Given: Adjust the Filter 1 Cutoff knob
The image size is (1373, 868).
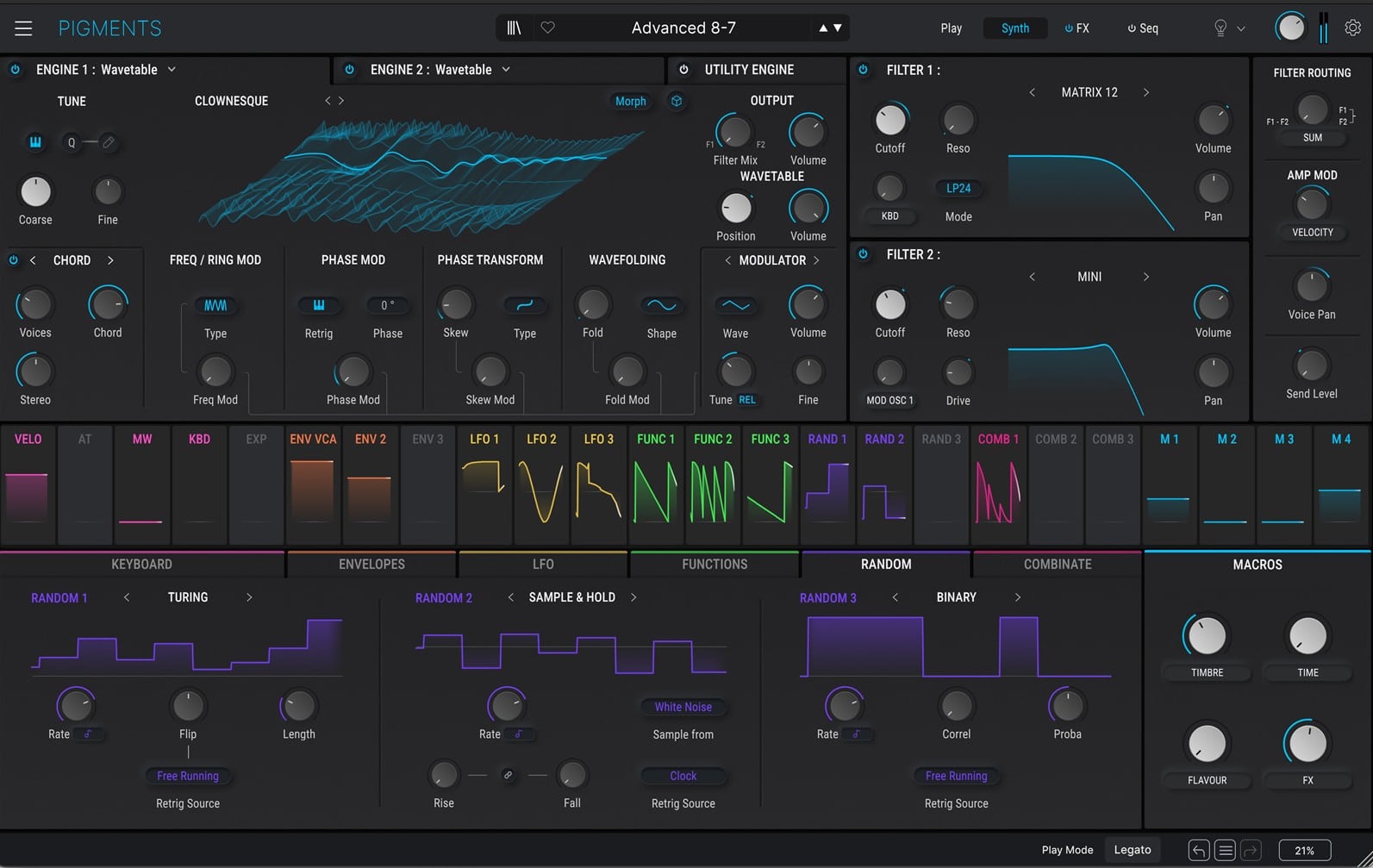Looking at the screenshot, I should click(890, 120).
